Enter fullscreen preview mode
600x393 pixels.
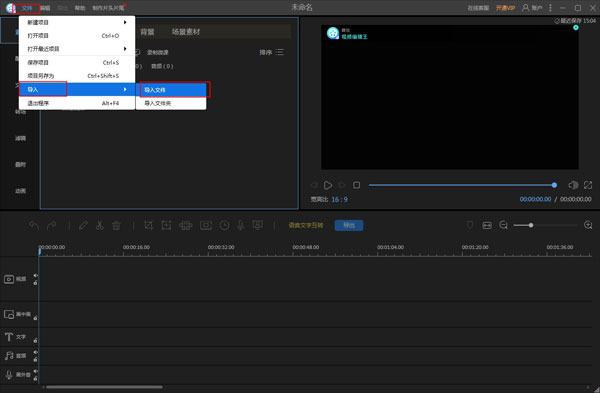point(588,185)
